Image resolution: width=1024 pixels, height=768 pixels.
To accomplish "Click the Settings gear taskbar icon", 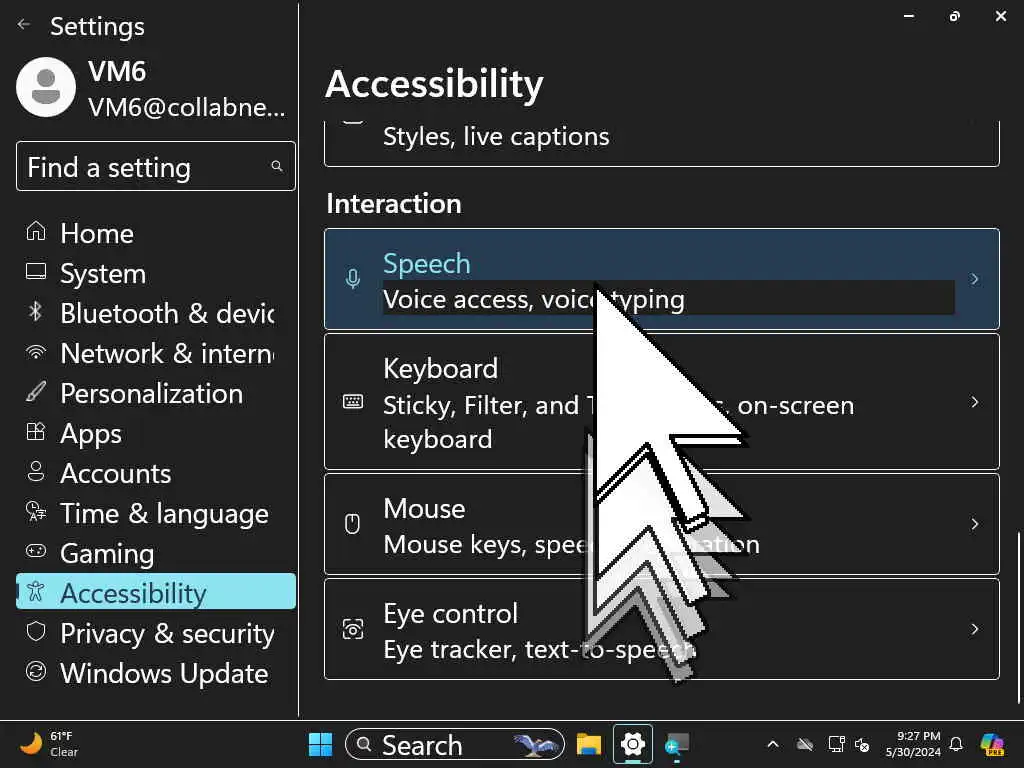I will [632, 744].
